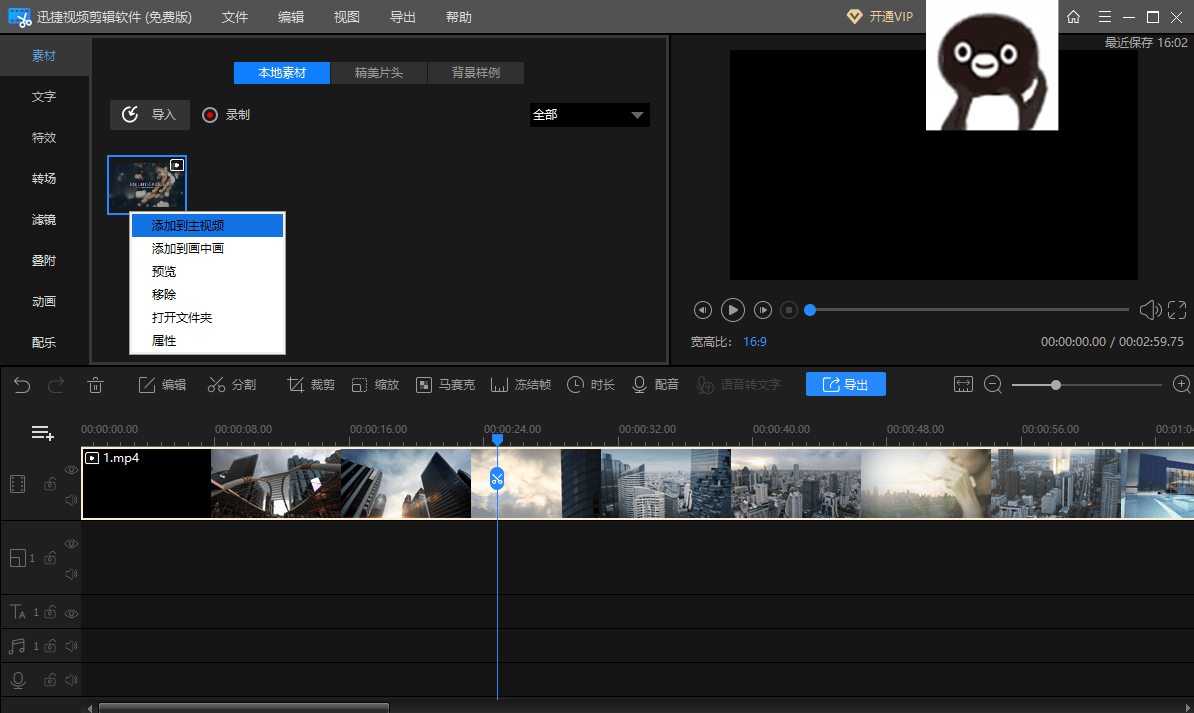Image resolution: width=1194 pixels, height=713 pixels.
Task: Toggle visibility eye on text track
Action: [71, 612]
